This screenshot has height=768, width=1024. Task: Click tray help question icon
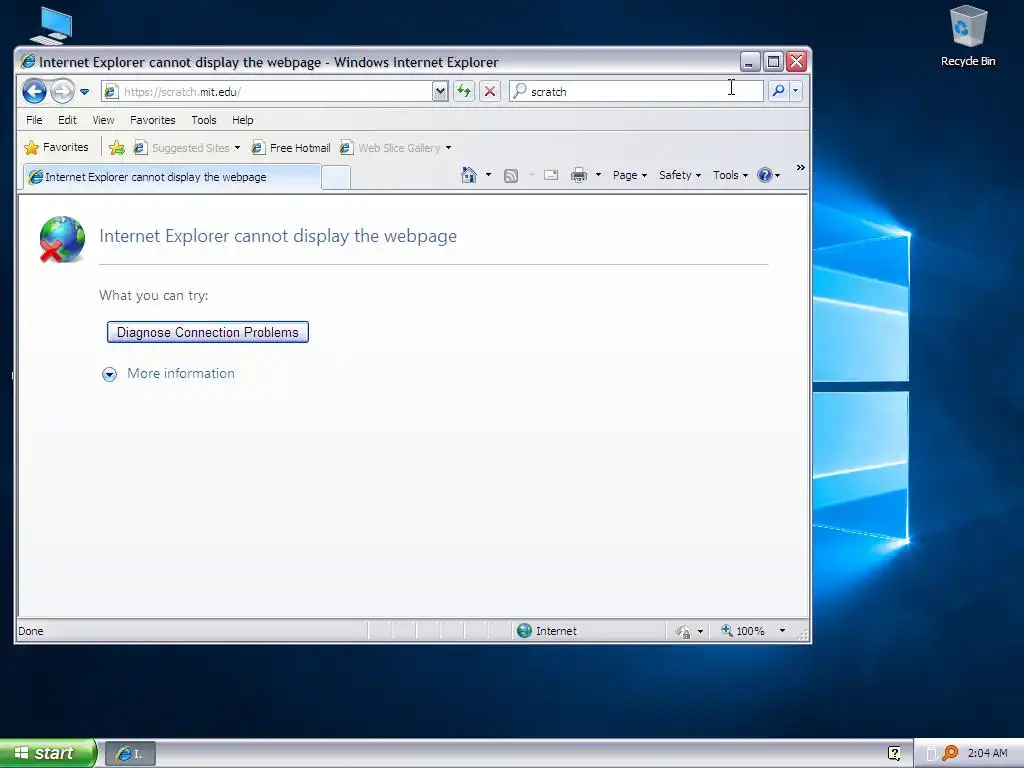894,753
